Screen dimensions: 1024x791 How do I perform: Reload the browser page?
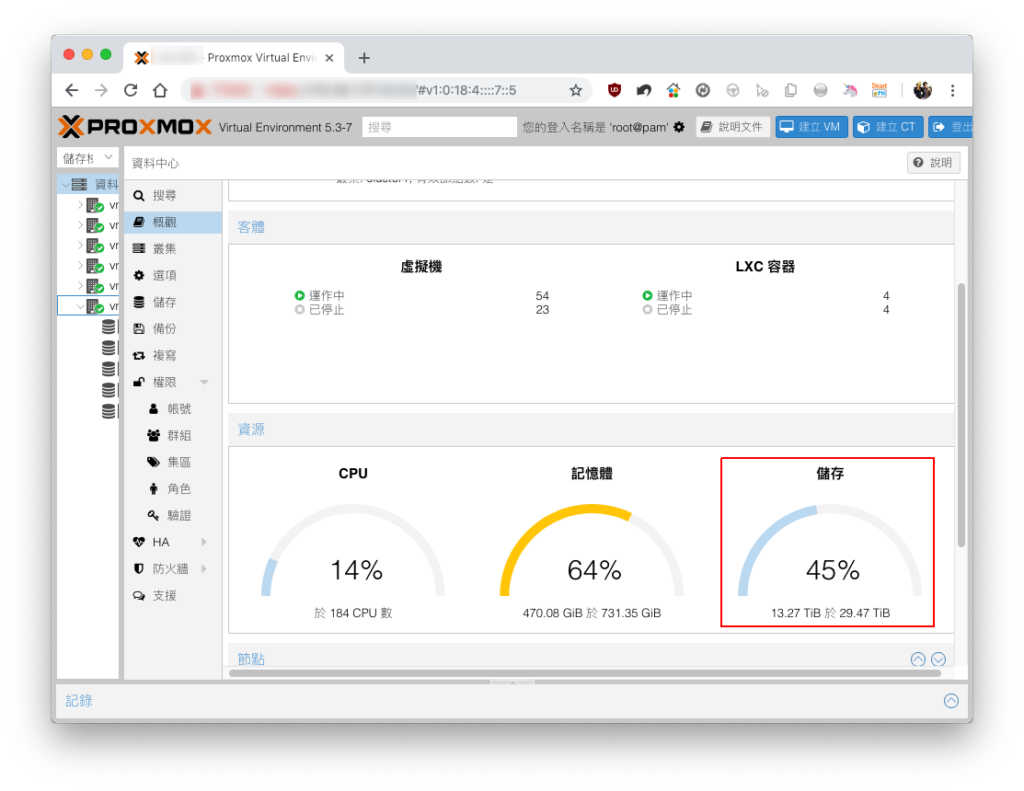(x=131, y=90)
